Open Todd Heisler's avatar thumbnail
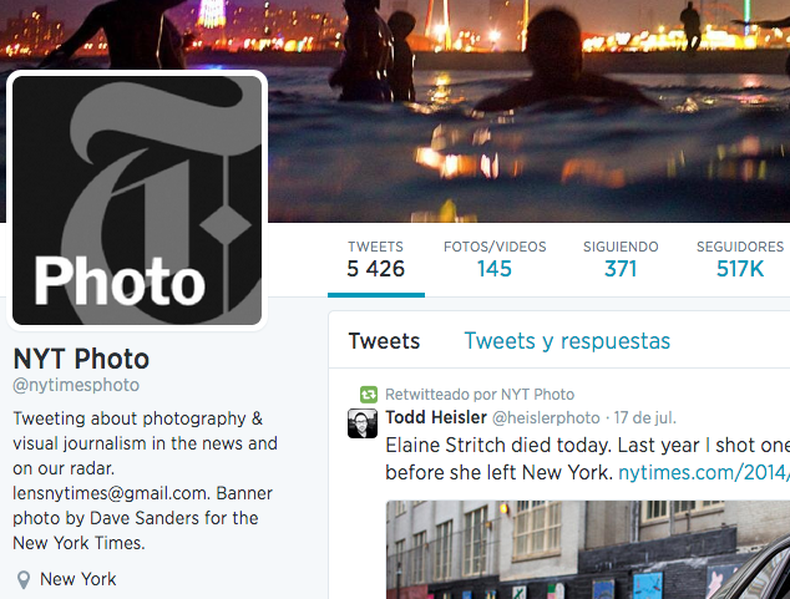This screenshot has width=790, height=599. tap(362, 423)
